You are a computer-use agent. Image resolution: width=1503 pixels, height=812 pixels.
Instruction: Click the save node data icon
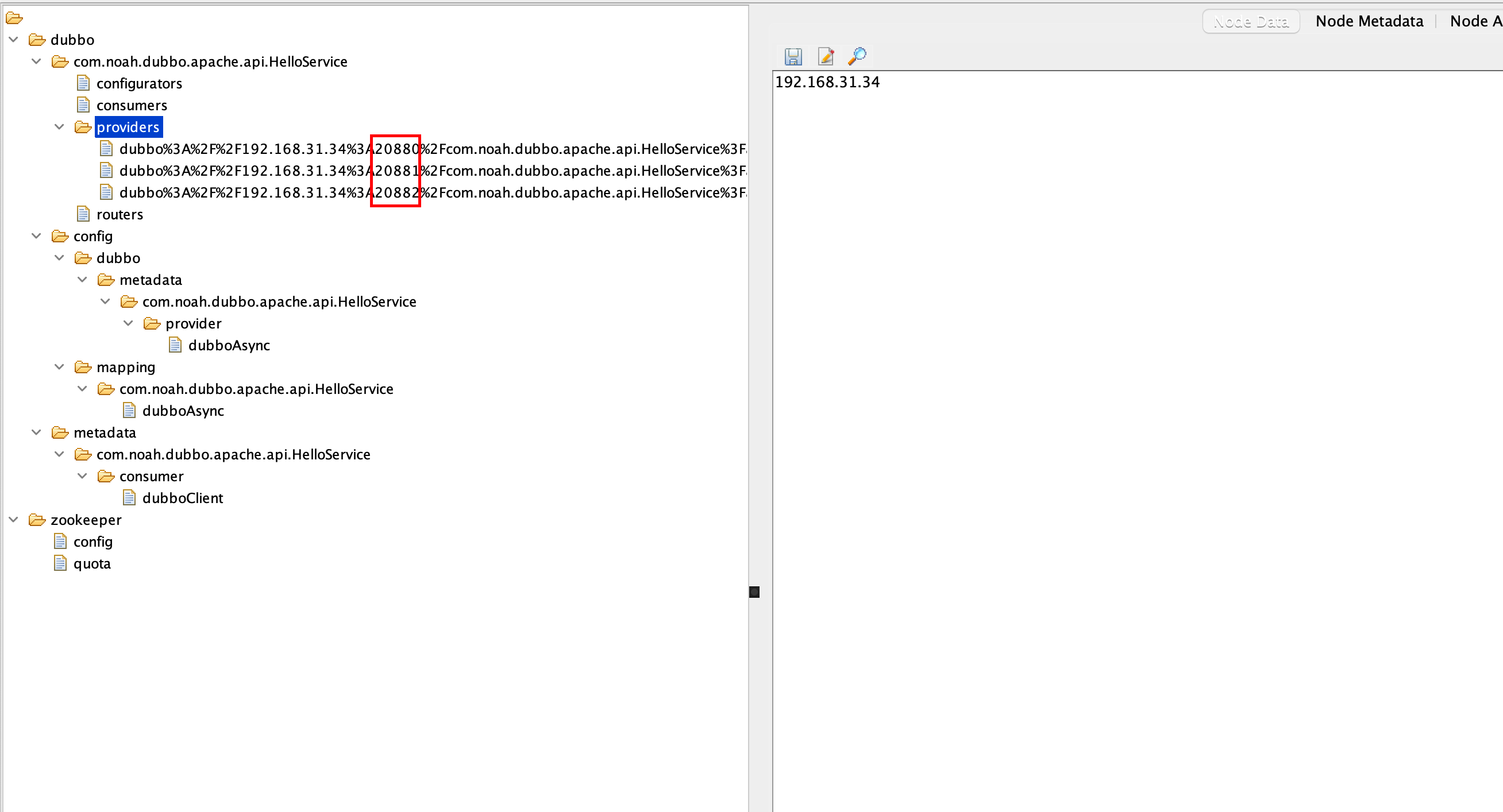(x=793, y=57)
